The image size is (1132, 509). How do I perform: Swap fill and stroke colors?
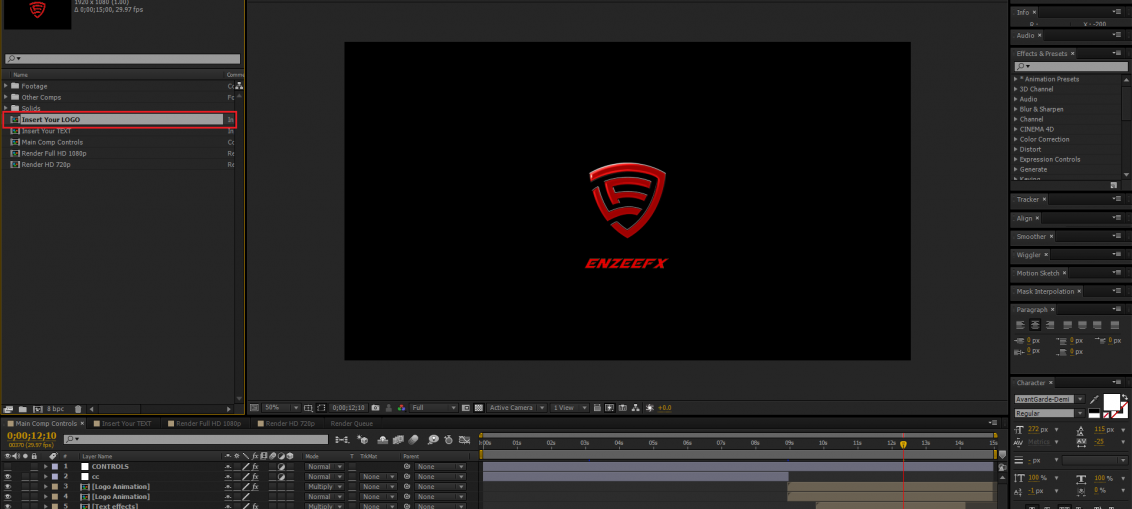tap(1126, 397)
